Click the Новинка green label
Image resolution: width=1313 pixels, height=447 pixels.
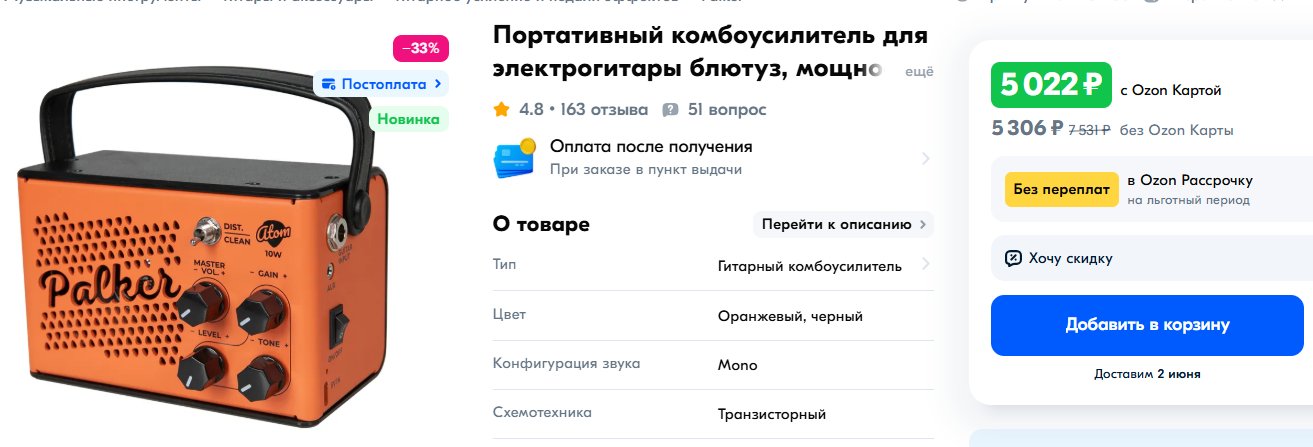(408, 119)
